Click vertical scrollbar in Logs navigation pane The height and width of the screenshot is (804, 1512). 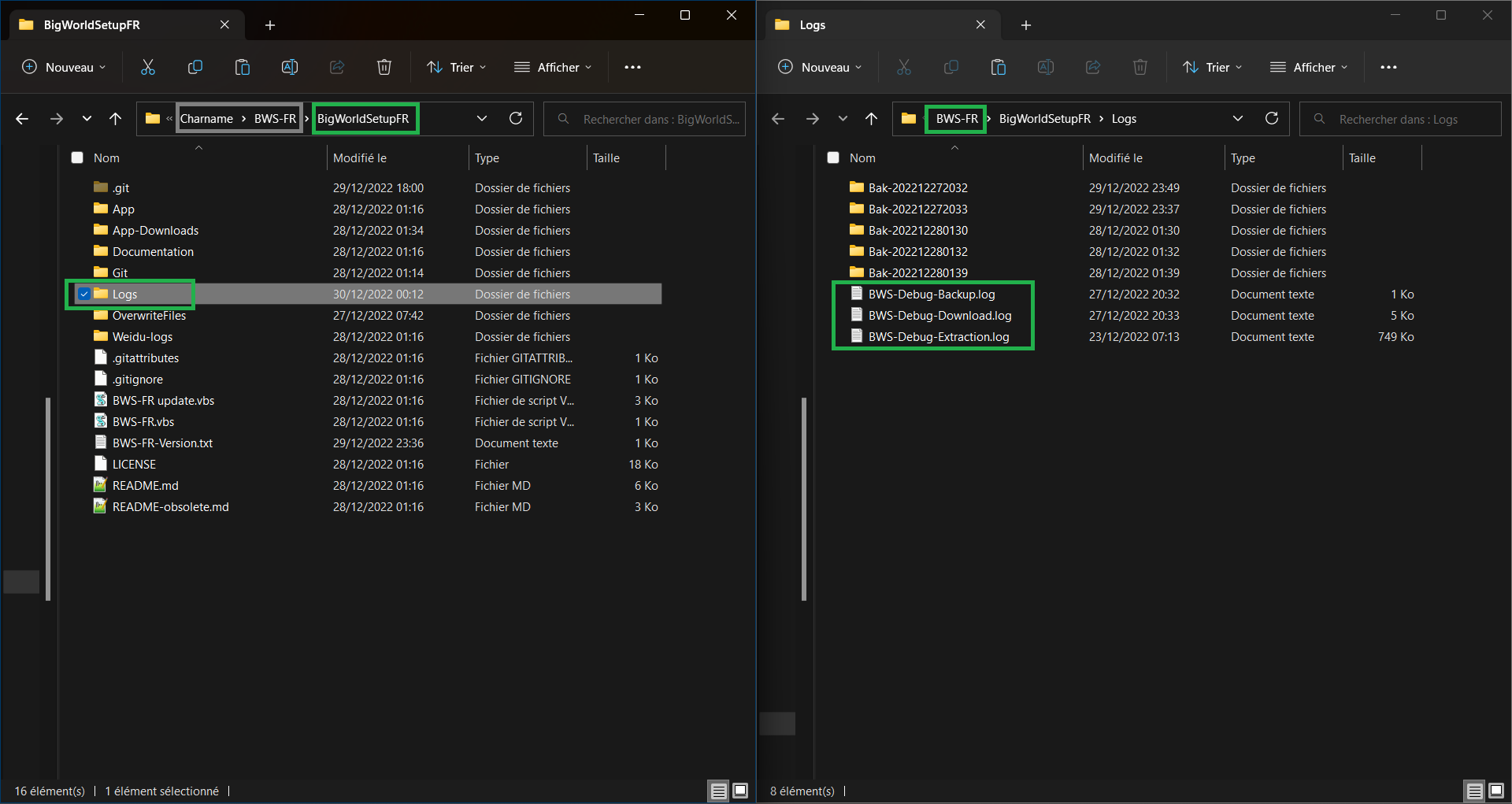pyautogui.click(x=804, y=498)
